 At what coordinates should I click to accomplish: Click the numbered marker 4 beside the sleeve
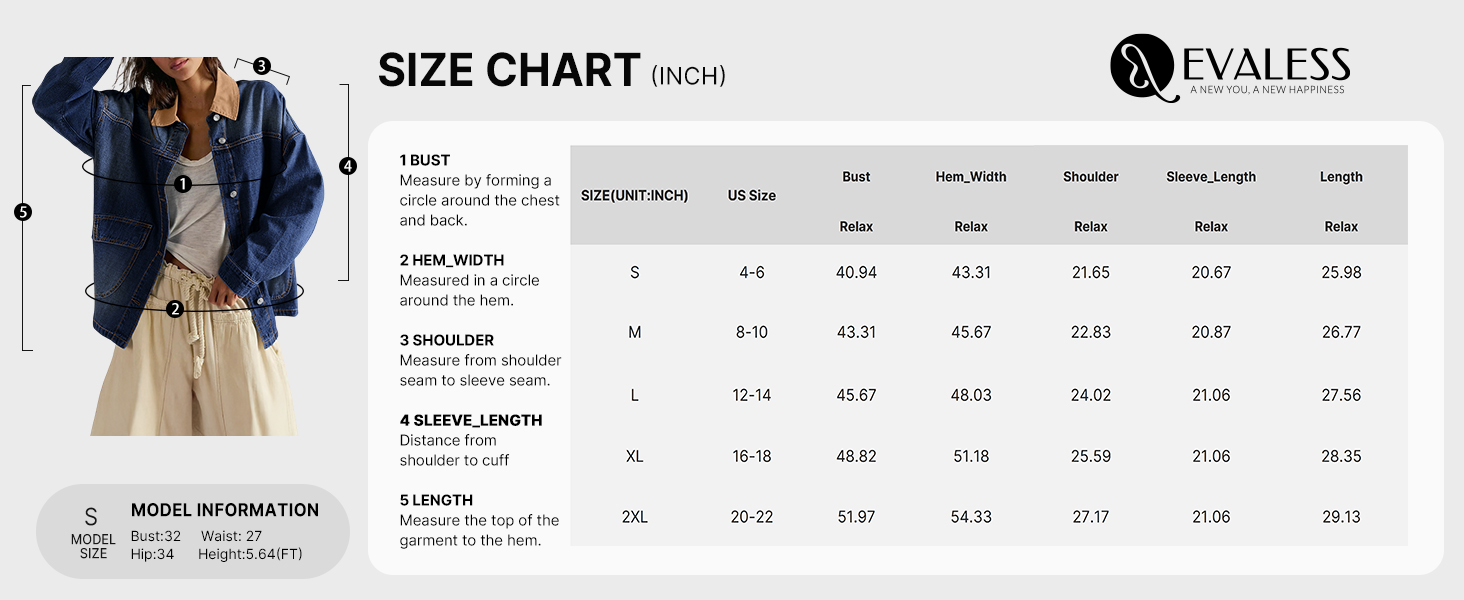click(x=348, y=167)
